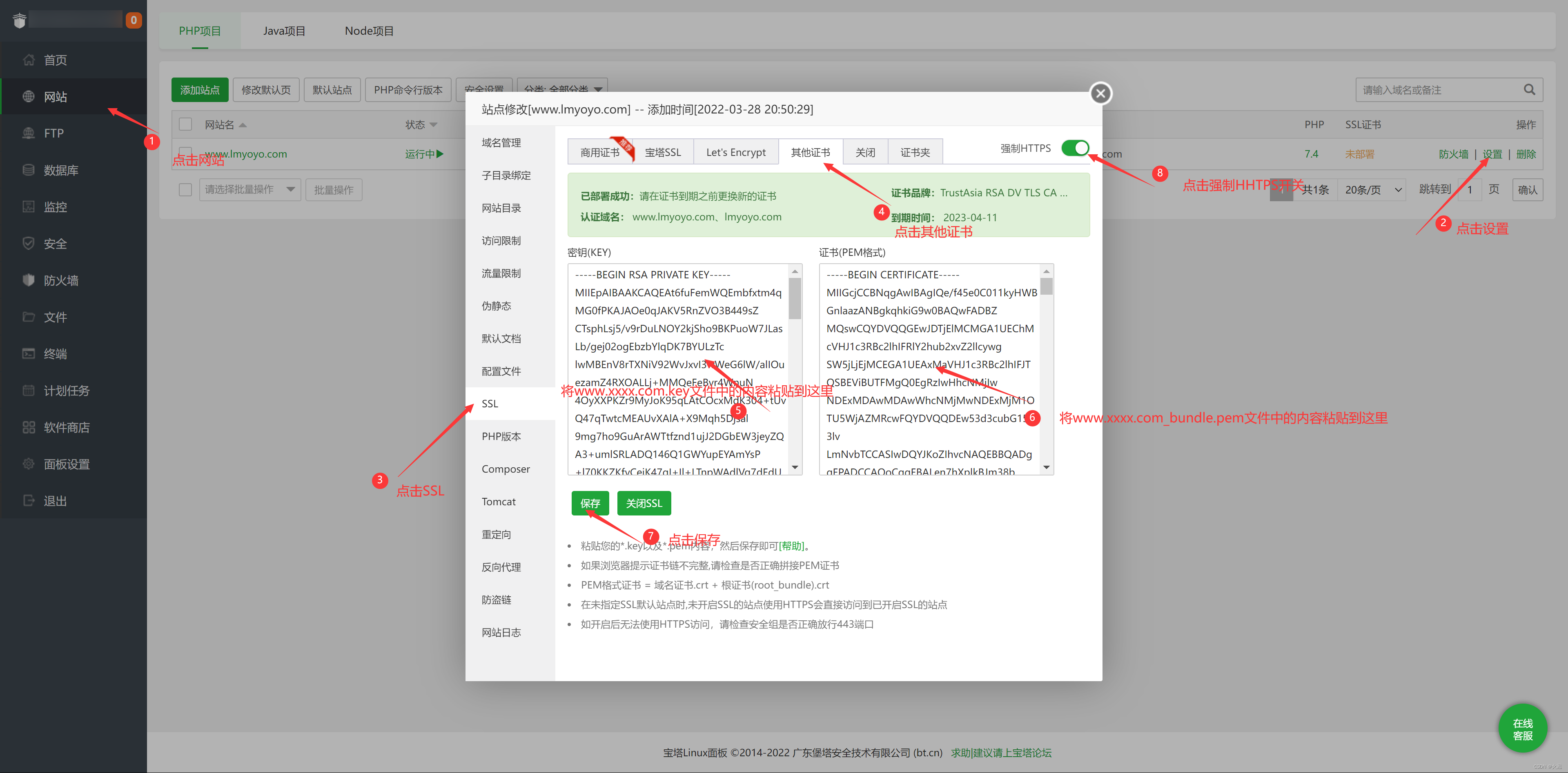Open 伪静态 in the dialog menu

(x=510, y=305)
